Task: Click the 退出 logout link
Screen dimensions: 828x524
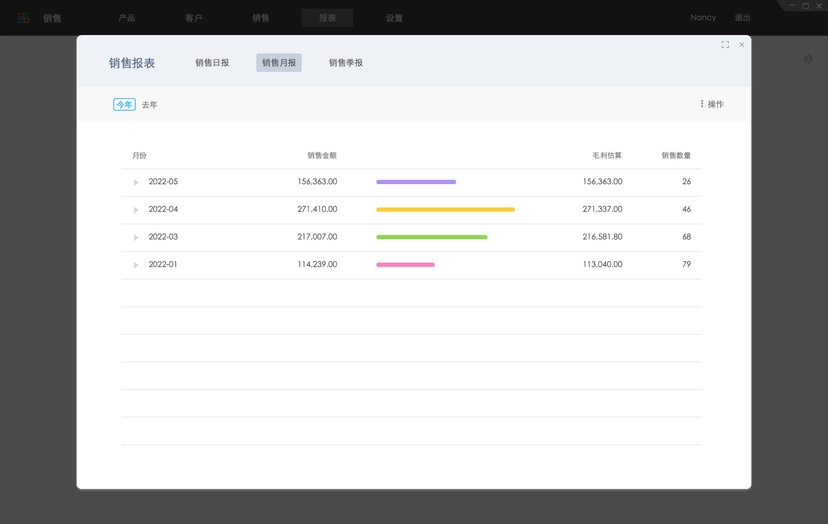Action: click(742, 17)
